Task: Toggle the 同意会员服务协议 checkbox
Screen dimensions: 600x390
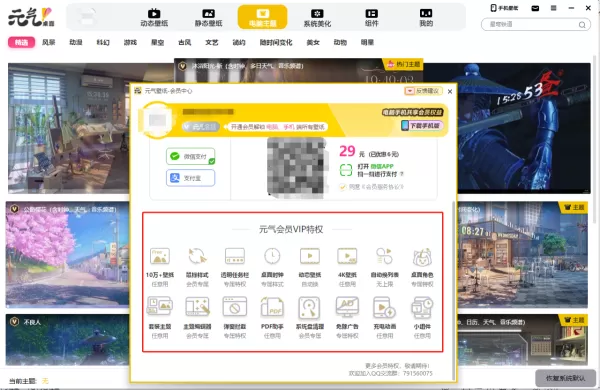Action: coord(342,187)
